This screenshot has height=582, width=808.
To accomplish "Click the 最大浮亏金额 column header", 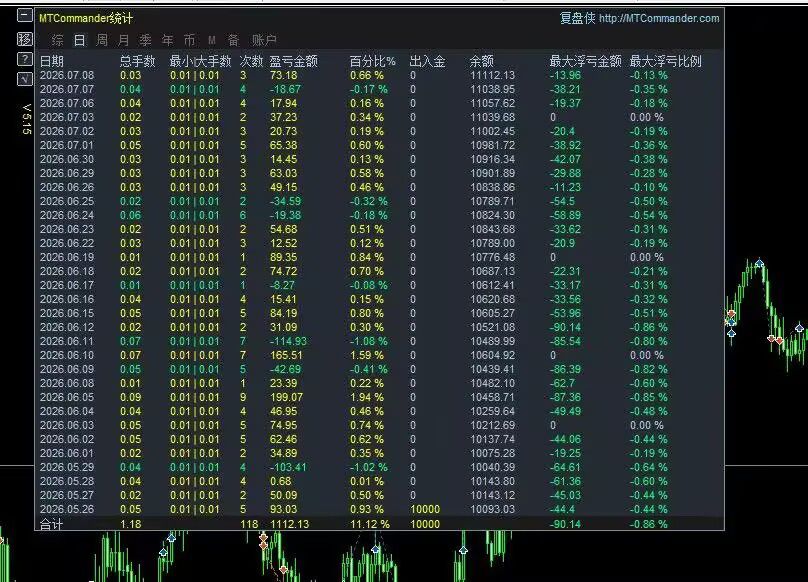I will click(x=585, y=61).
